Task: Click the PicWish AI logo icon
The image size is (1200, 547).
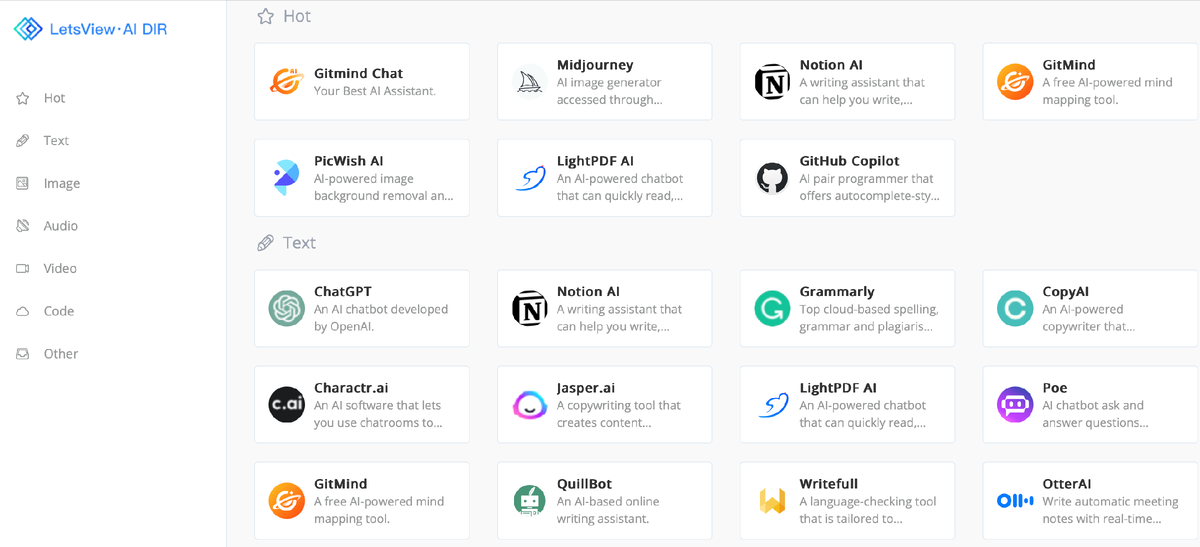Action: click(x=287, y=178)
